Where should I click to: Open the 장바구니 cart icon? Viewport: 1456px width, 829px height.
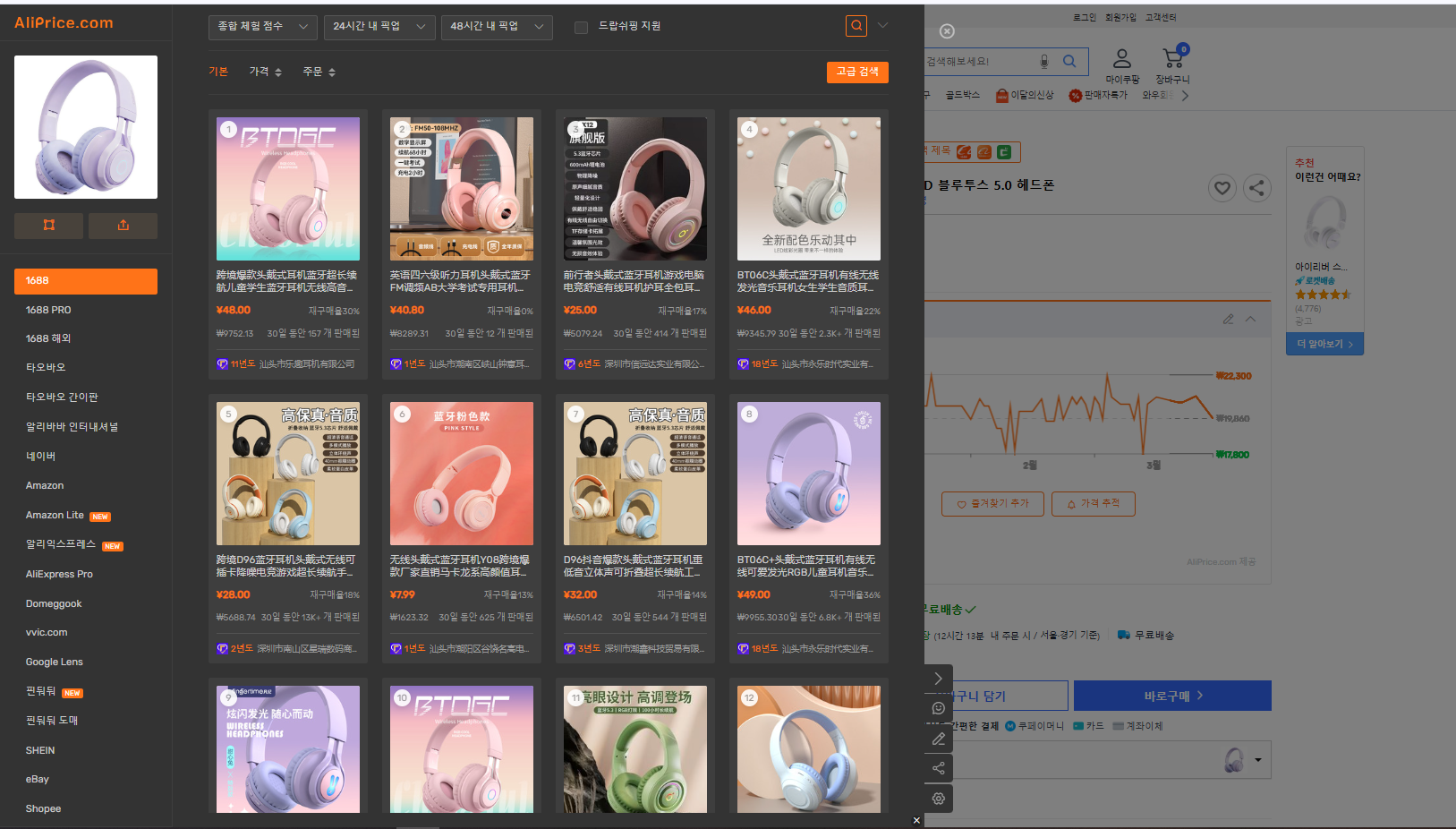point(1173,58)
